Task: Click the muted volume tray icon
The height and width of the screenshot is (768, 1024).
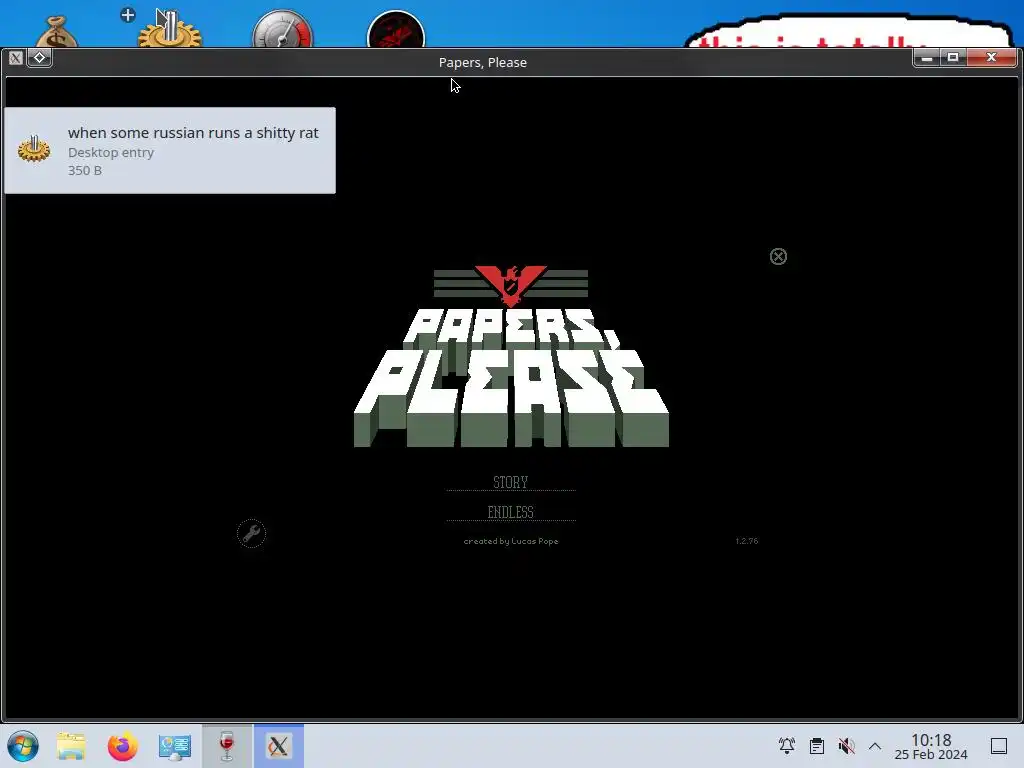Action: [846, 746]
